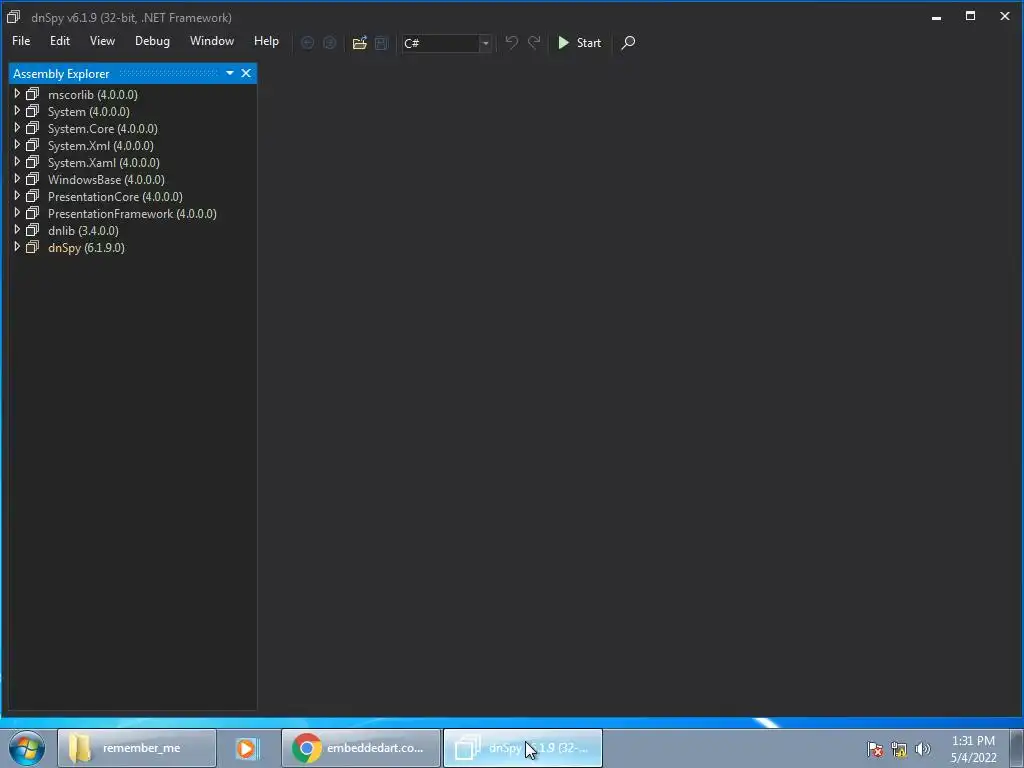The image size is (1024, 768).
Task: Click the dnlib assembly icon
Action: point(33,230)
